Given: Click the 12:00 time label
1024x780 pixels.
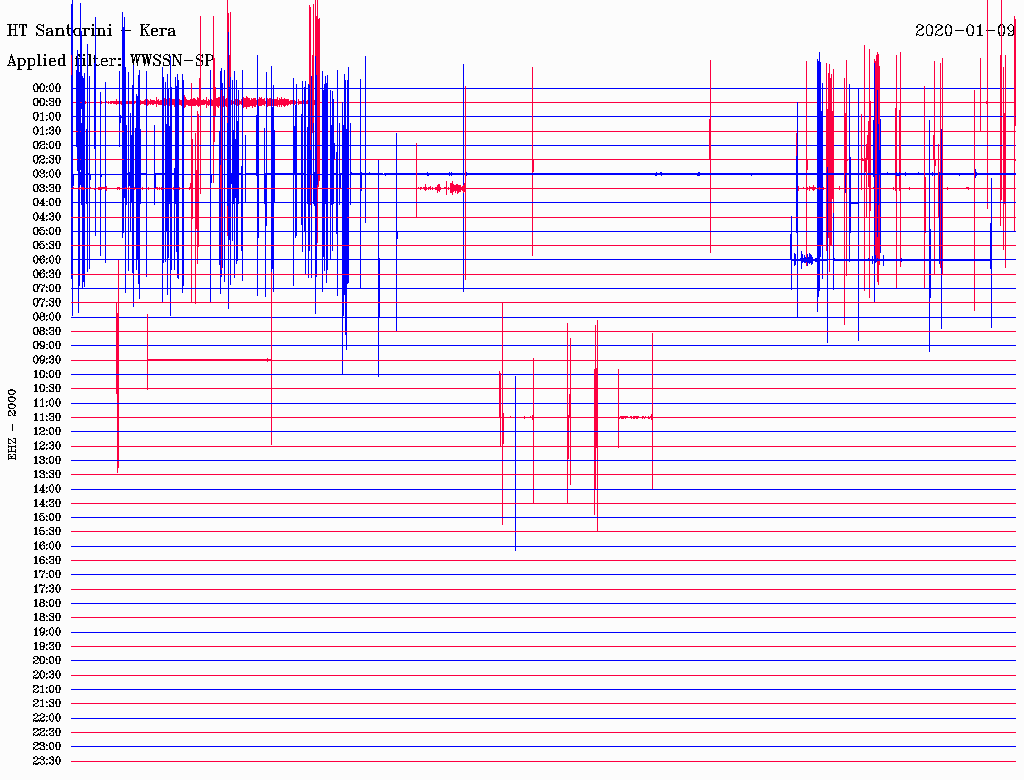Looking at the screenshot, I should pos(47,432).
